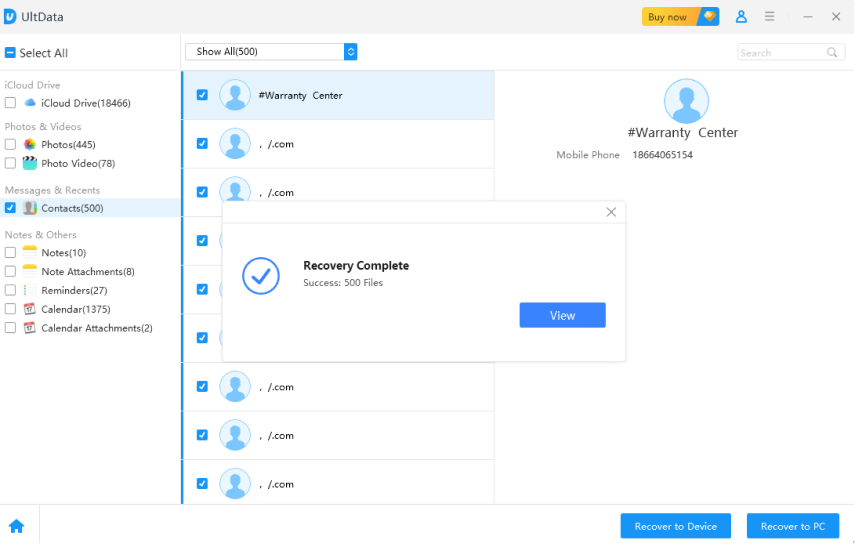Image resolution: width=855 pixels, height=544 pixels.
Task: Uncheck the Contacts(500) checkbox
Action: pos(10,208)
